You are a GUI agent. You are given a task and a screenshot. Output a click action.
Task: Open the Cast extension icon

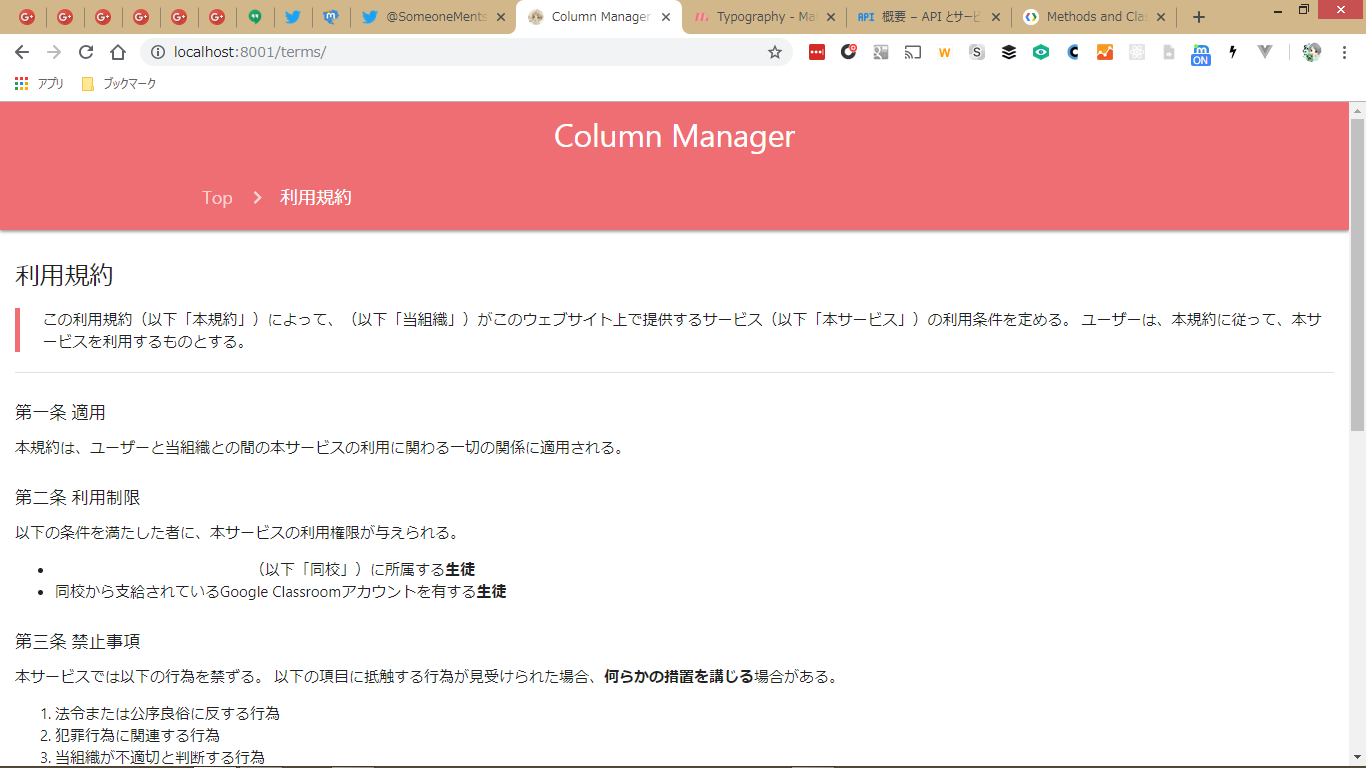(912, 52)
